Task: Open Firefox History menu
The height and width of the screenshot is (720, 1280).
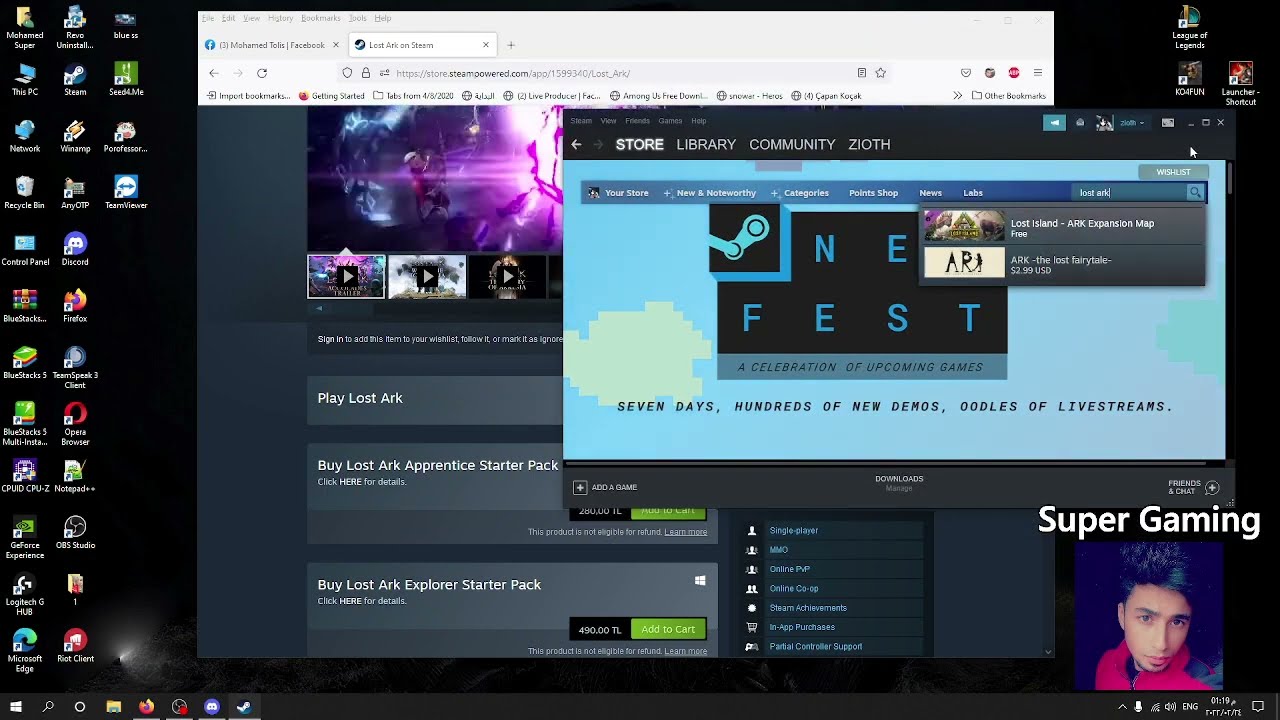Action: 280,18
